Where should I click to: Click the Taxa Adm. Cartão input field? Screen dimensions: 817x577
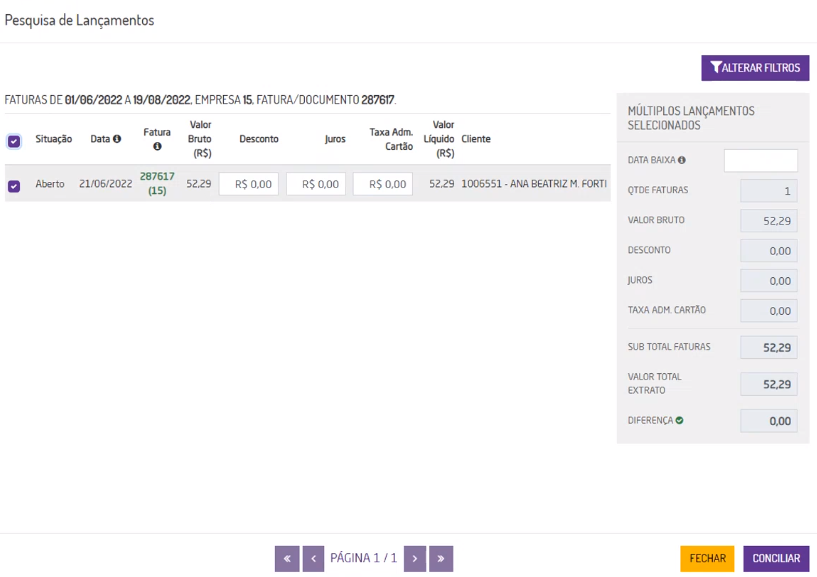(383, 184)
